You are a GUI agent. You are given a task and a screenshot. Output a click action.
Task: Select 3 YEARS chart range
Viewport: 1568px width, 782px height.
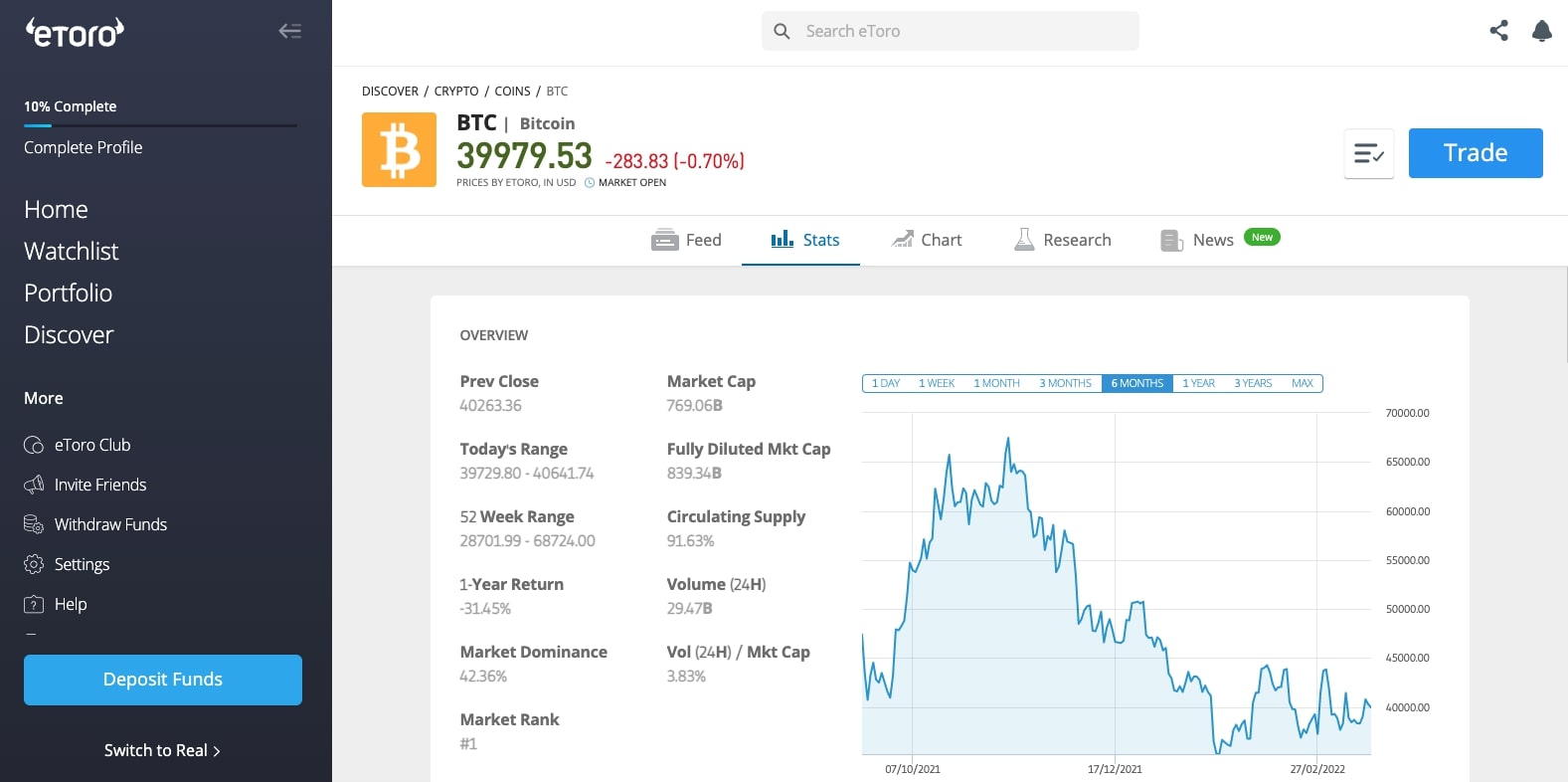[1253, 383]
